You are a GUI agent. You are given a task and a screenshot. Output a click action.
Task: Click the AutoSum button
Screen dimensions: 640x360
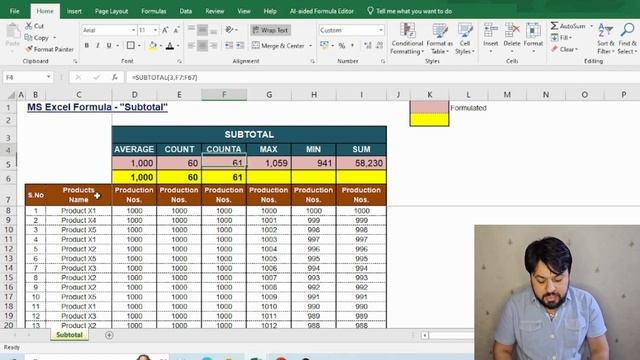569,26
